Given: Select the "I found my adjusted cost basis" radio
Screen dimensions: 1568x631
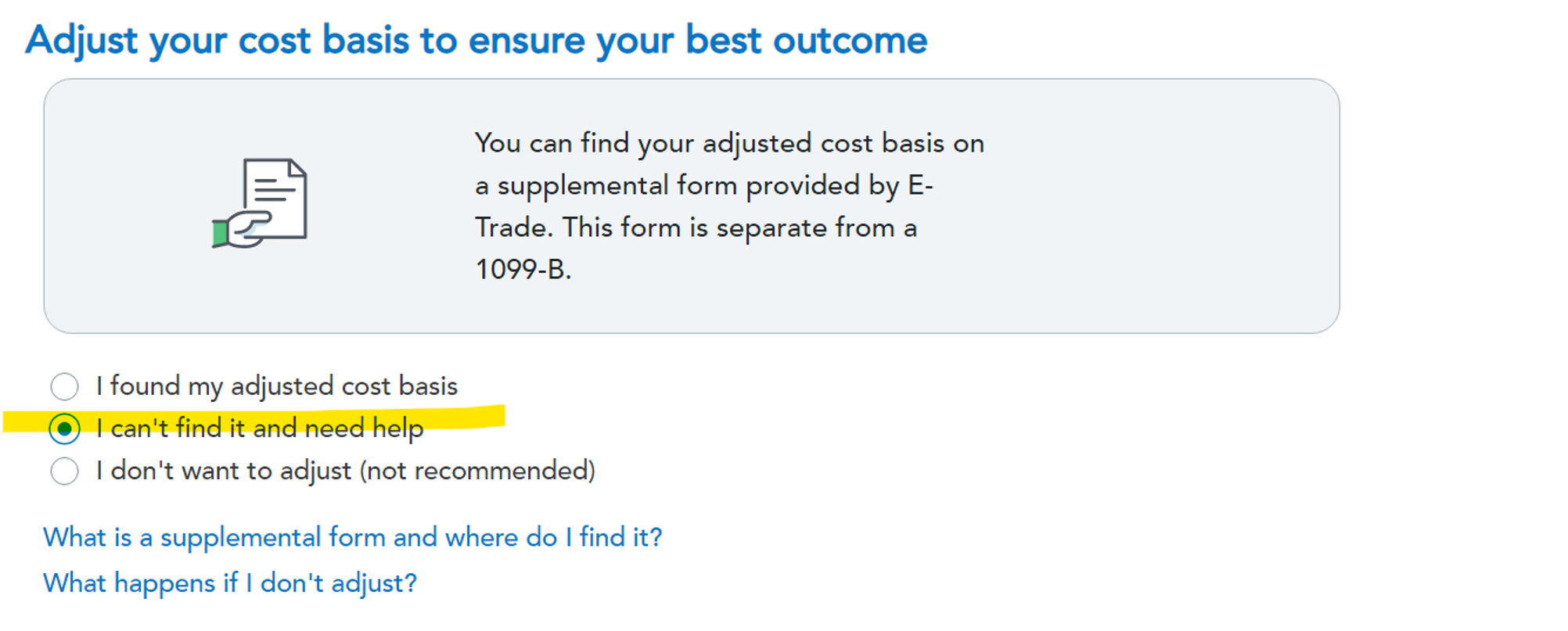Looking at the screenshot, I should point(64,386).
